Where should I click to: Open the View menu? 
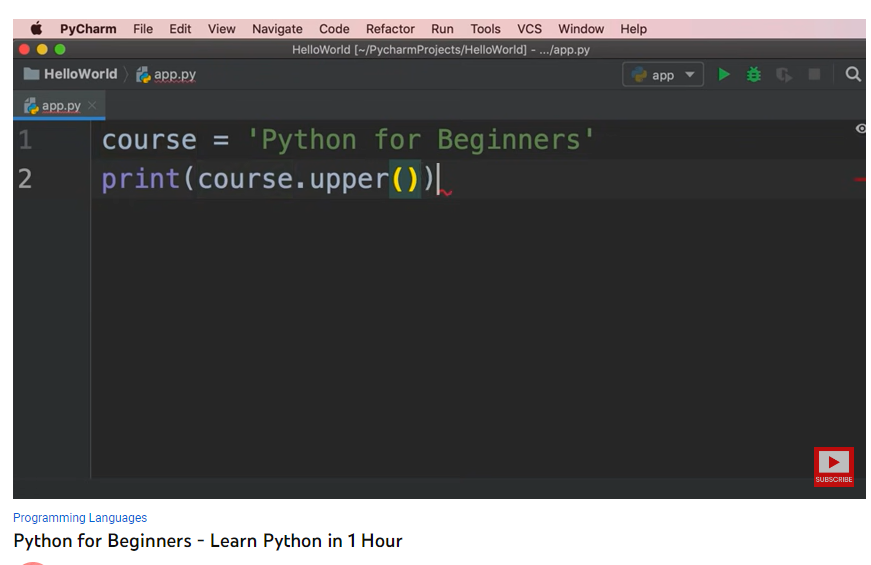222,29
